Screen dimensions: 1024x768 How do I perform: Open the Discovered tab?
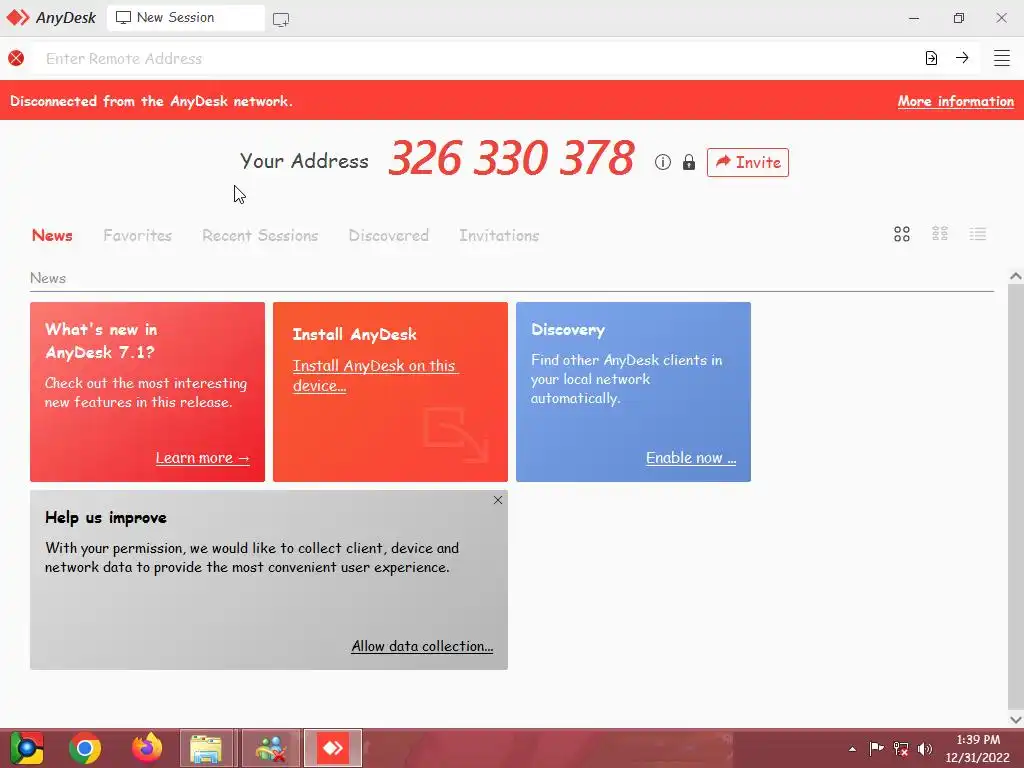389,235
